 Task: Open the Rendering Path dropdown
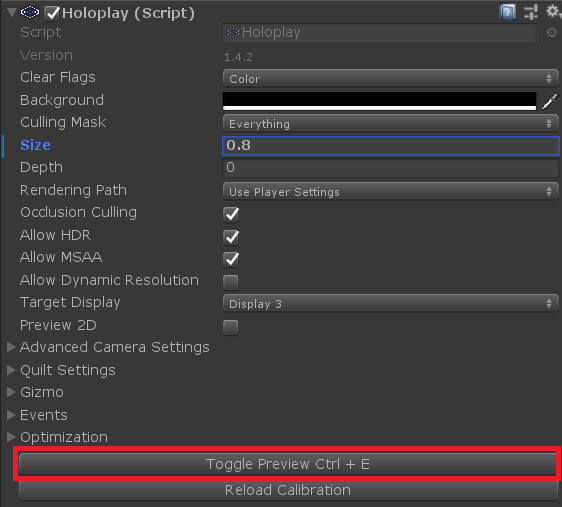tap(390, 191)
